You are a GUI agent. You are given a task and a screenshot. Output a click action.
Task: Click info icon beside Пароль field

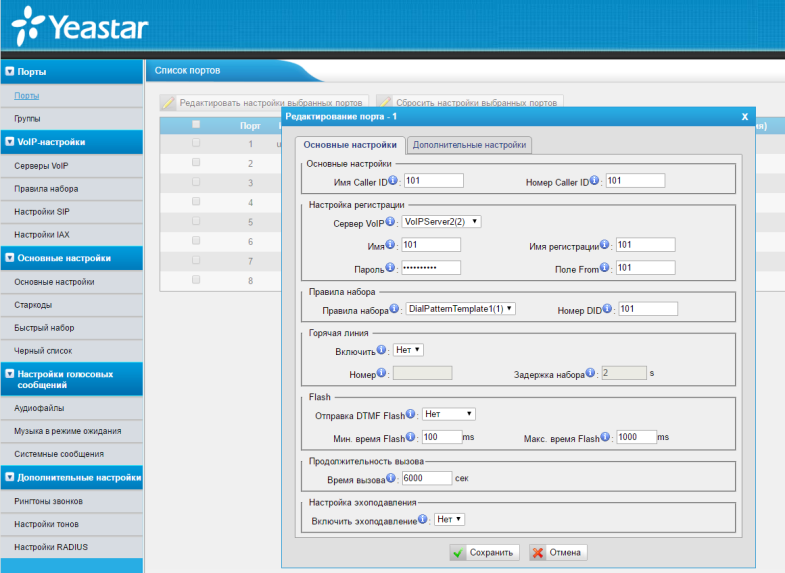pos(392,268)
